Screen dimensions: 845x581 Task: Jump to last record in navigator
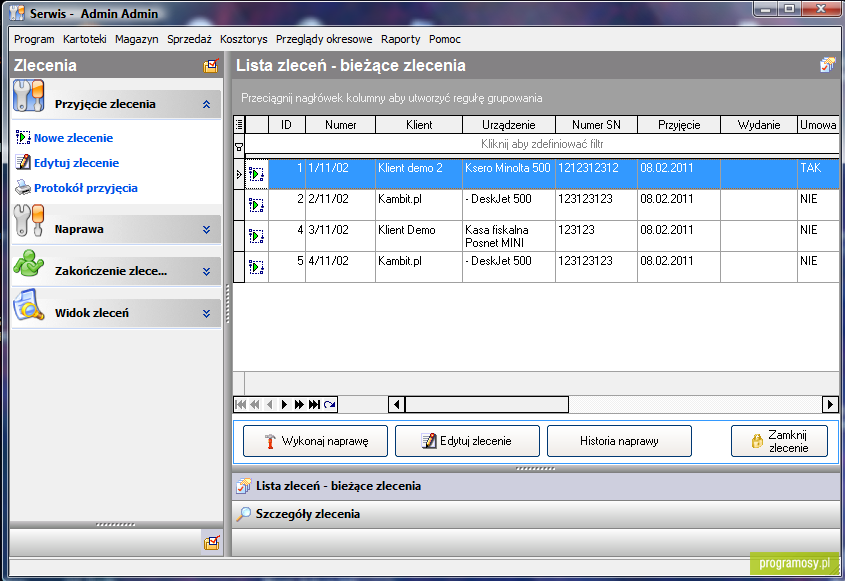(314, 404)
